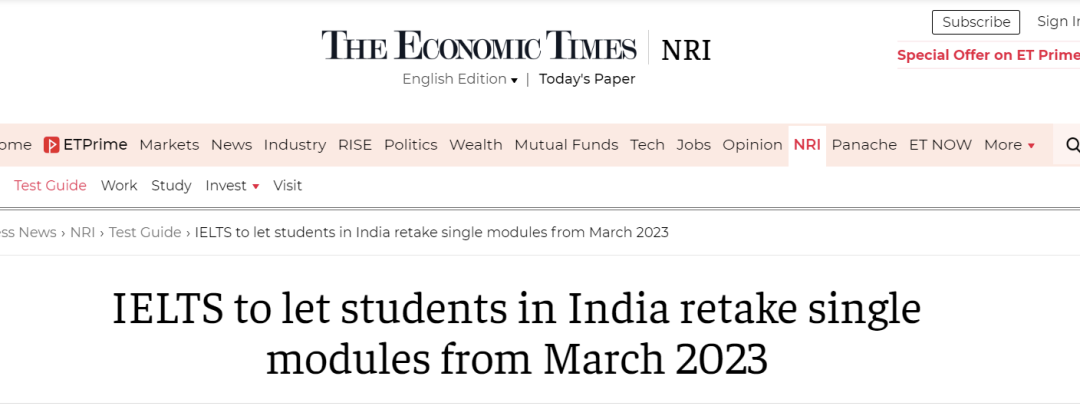Open ETPrime via red play icon

click(x=52, y=145)
